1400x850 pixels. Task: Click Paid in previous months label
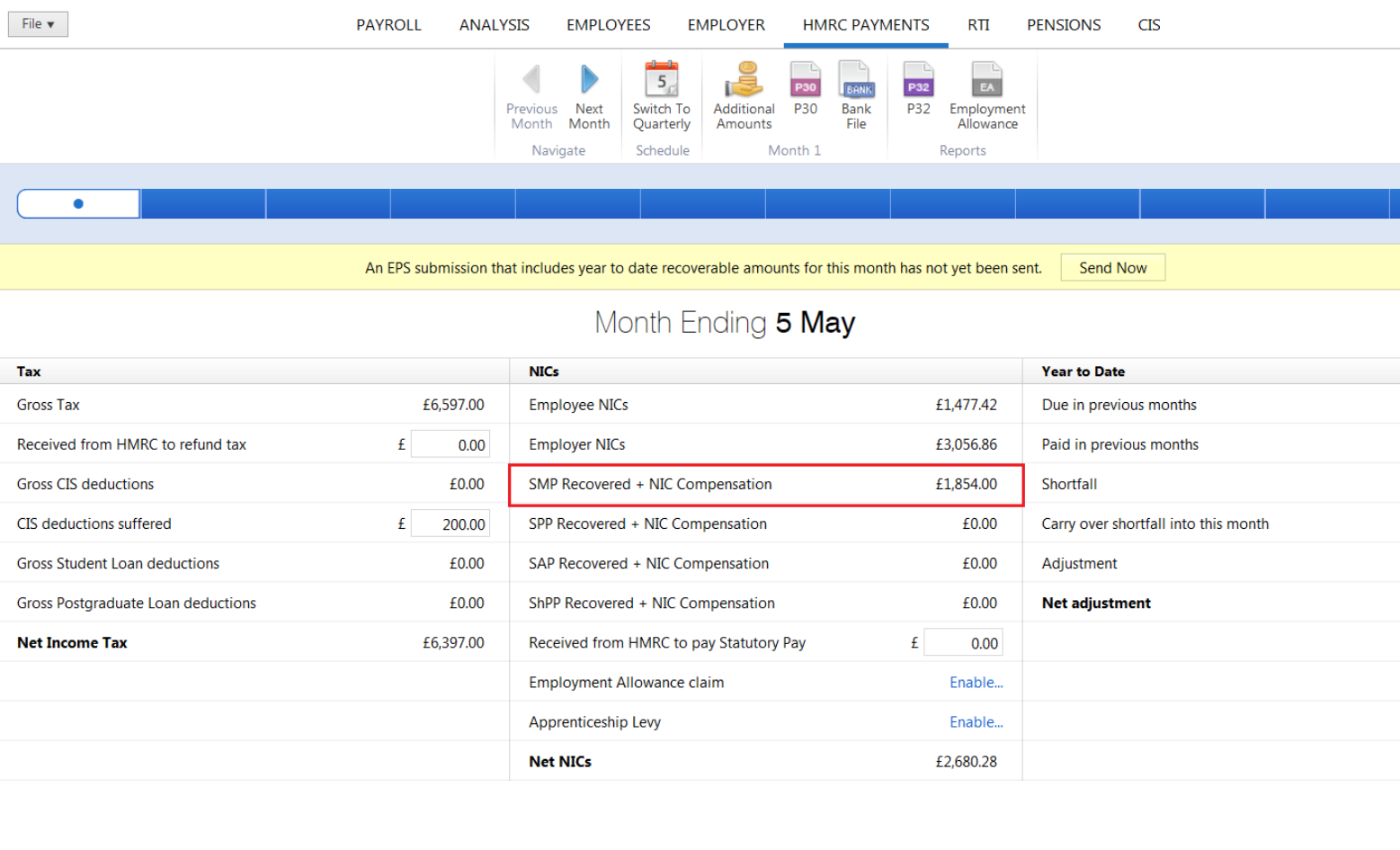1119,444
